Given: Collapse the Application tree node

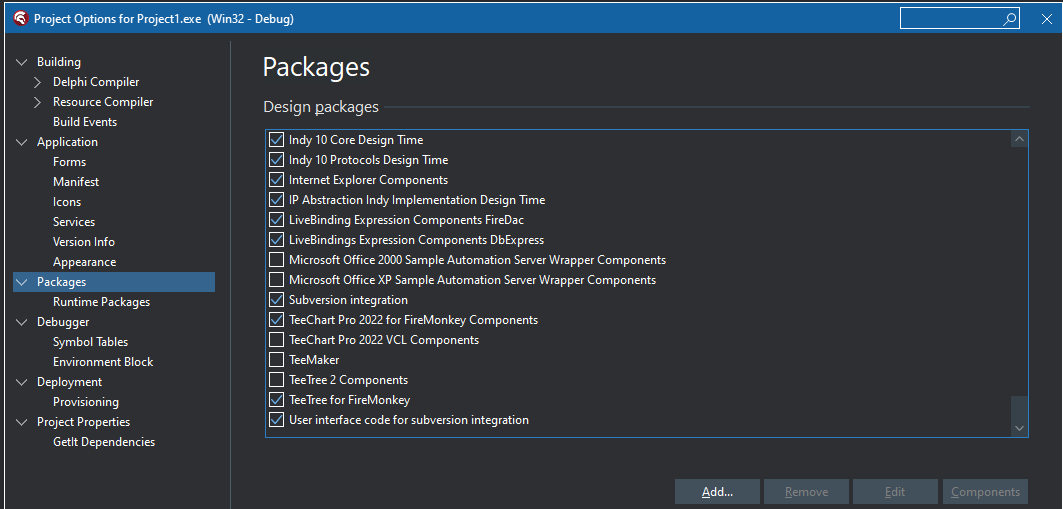Looking at the screenshot, I should [x=21, y=142].
